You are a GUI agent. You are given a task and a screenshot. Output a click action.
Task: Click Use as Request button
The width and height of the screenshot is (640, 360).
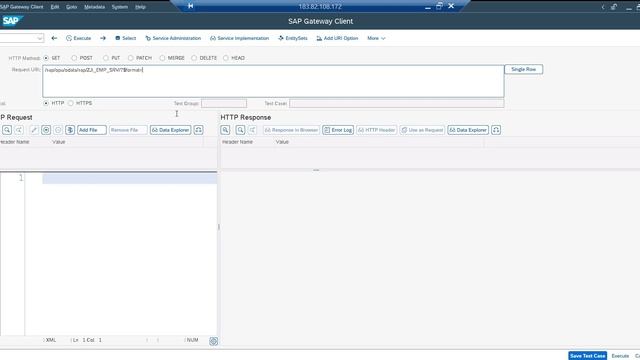pos(422,130)
